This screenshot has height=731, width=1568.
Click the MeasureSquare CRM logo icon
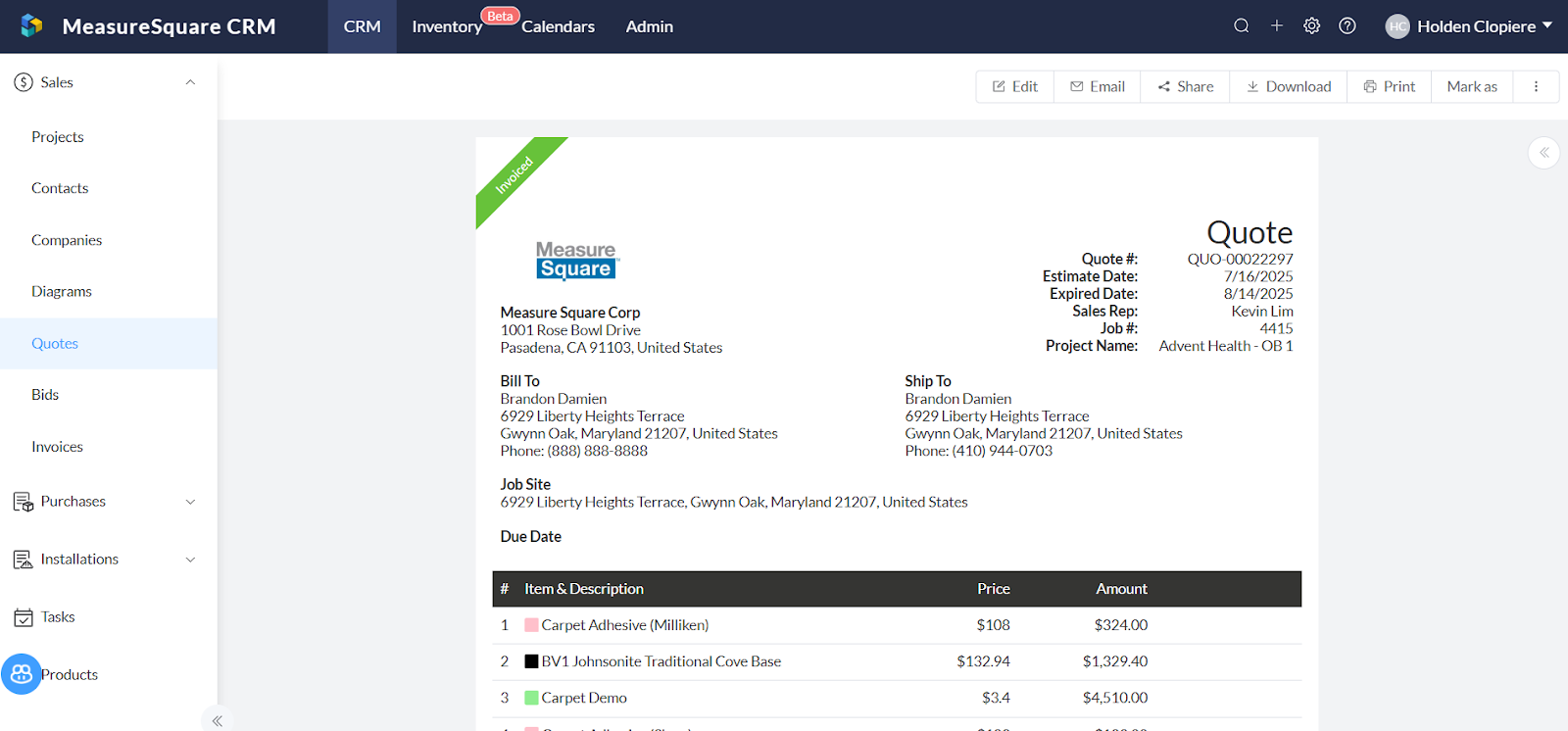tap(31, 26)
